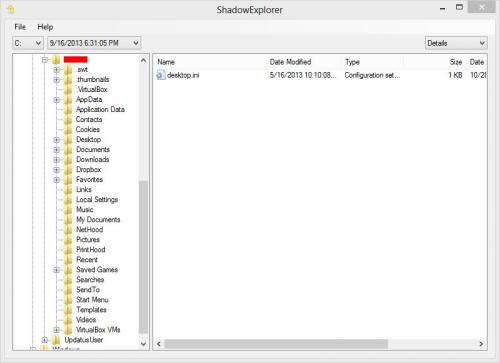Open the Details view mode dropdown

pos(456,43)
